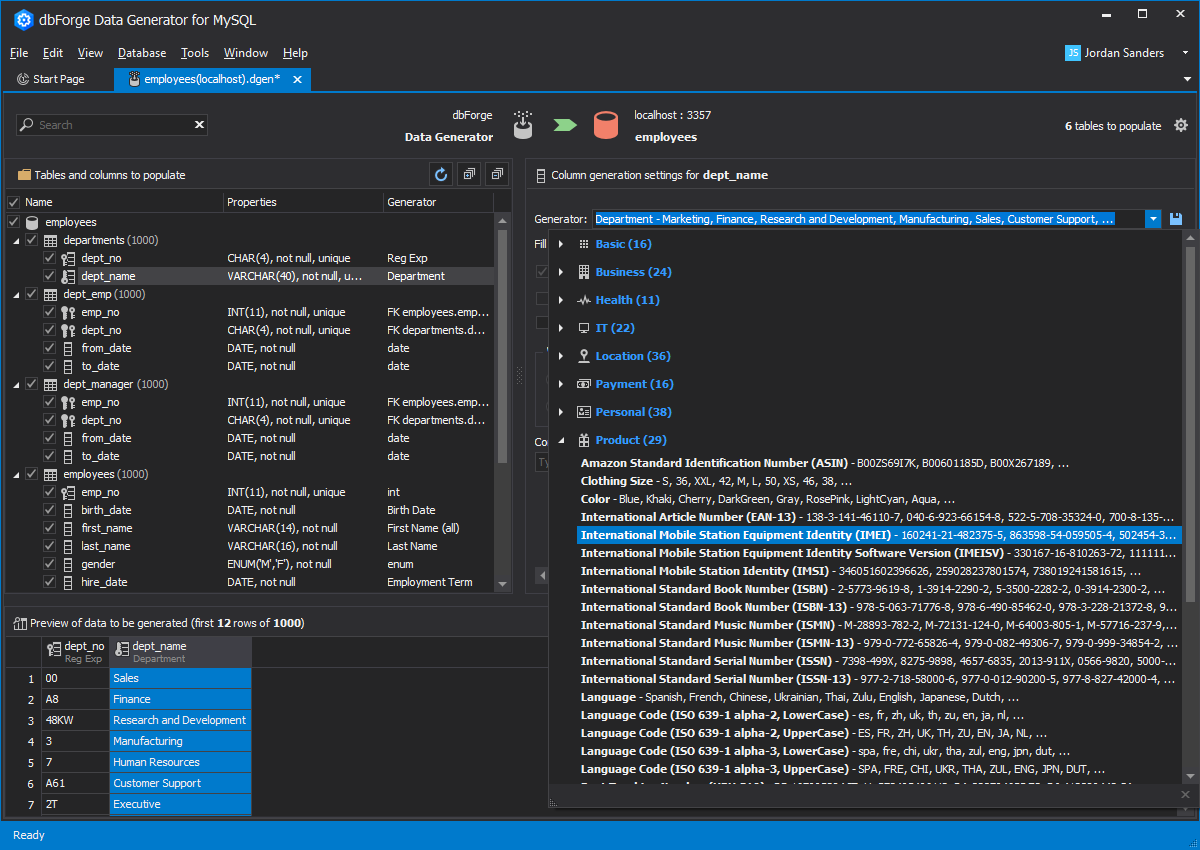Click the collapse all tables icon

click(x=497, y=174)
